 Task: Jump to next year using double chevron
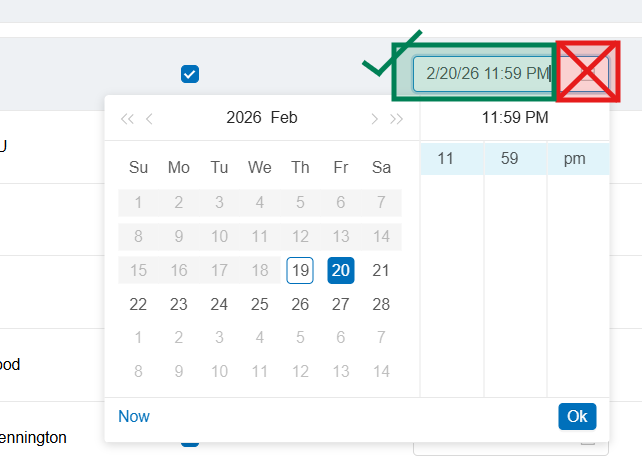click(397, 119)
